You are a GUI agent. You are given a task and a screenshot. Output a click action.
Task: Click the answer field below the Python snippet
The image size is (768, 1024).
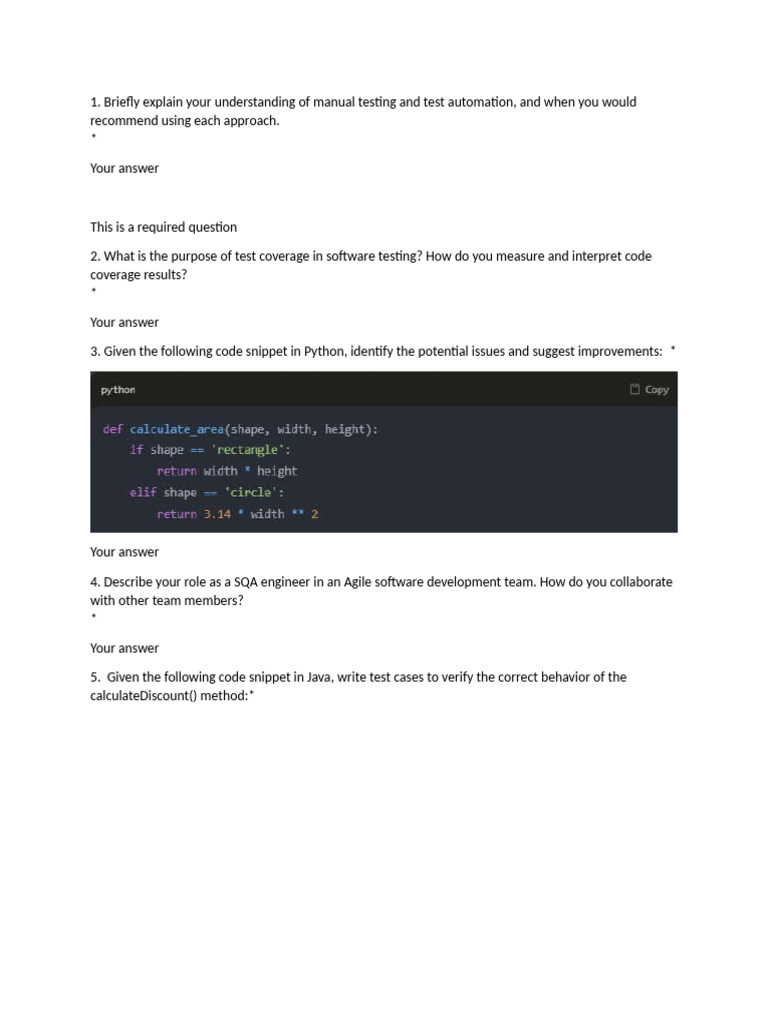click(124, 552)
